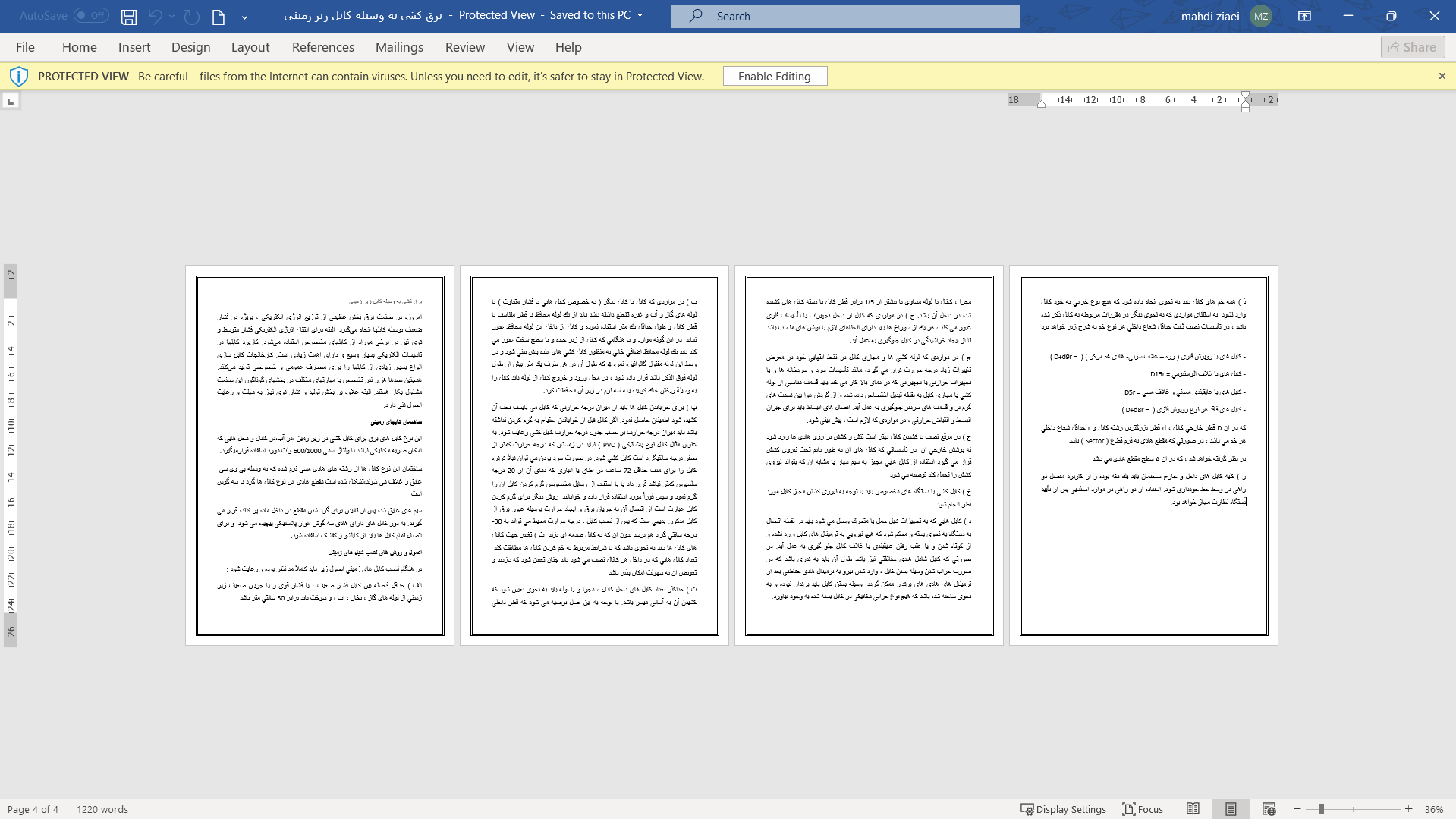
Task: Select Web Layout view icon
Action: pos(1269,809)
